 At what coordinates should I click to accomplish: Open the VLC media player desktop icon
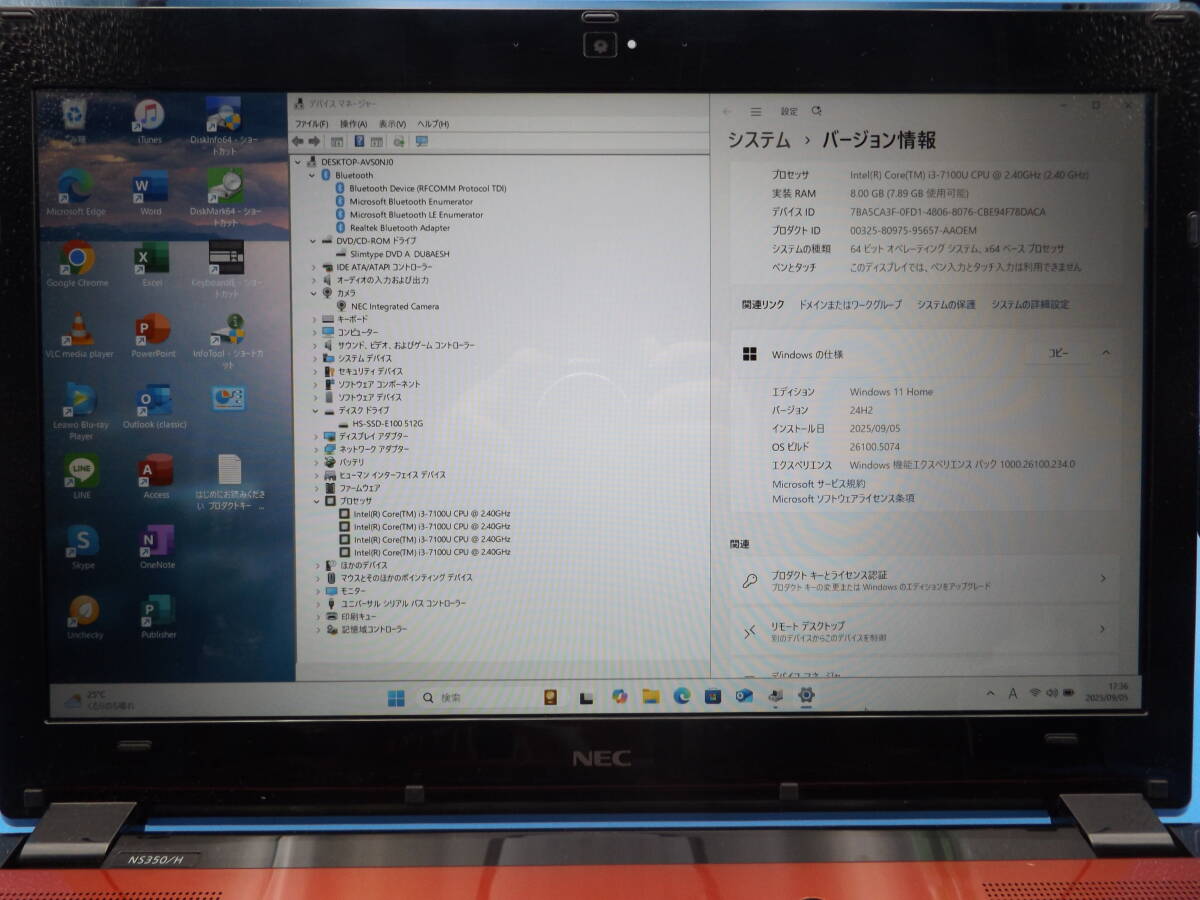point(80,334)
